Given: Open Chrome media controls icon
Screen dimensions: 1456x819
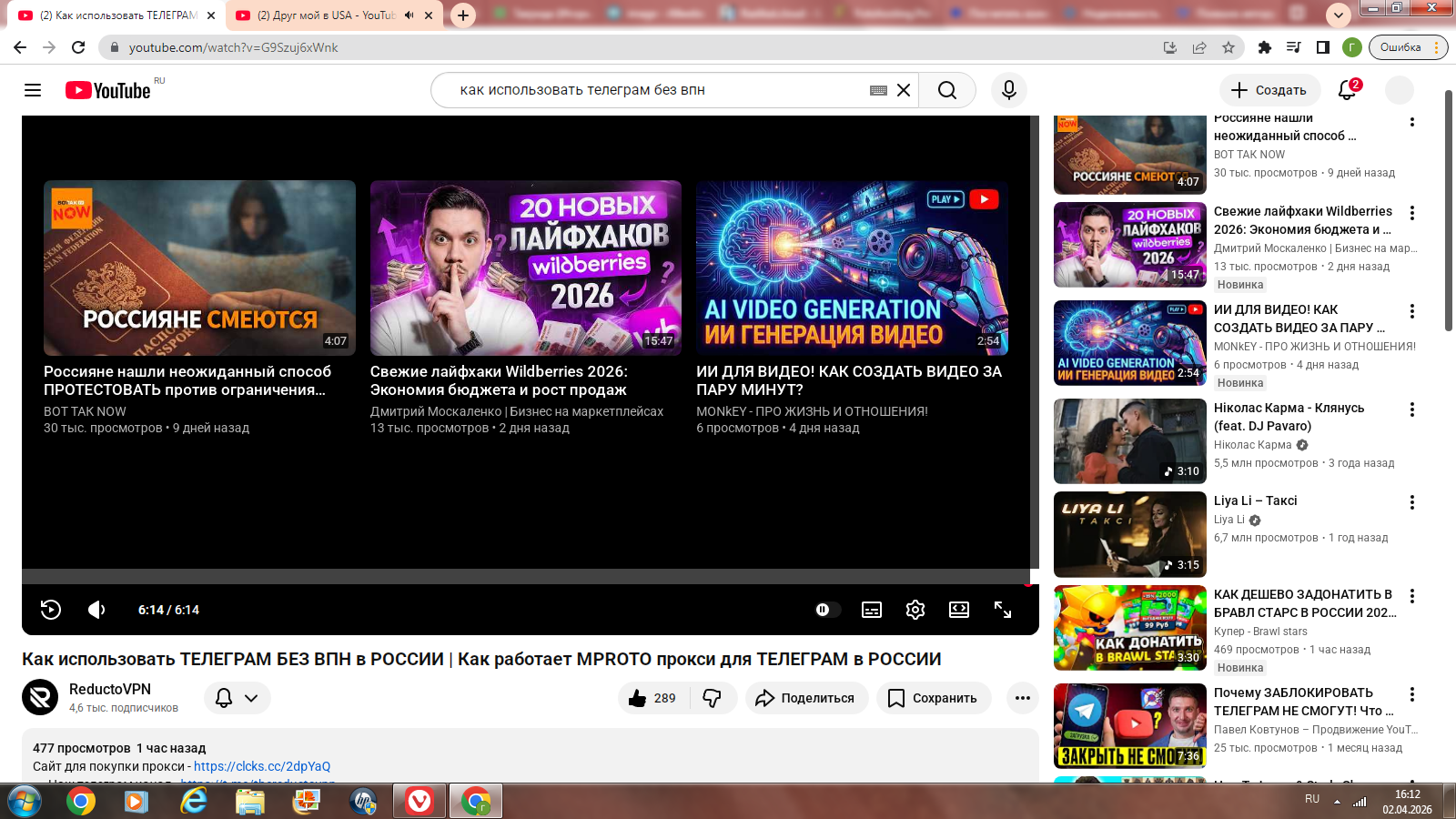Looking at the screenshot, I should pyautogui.click(x=1293, y=47).
